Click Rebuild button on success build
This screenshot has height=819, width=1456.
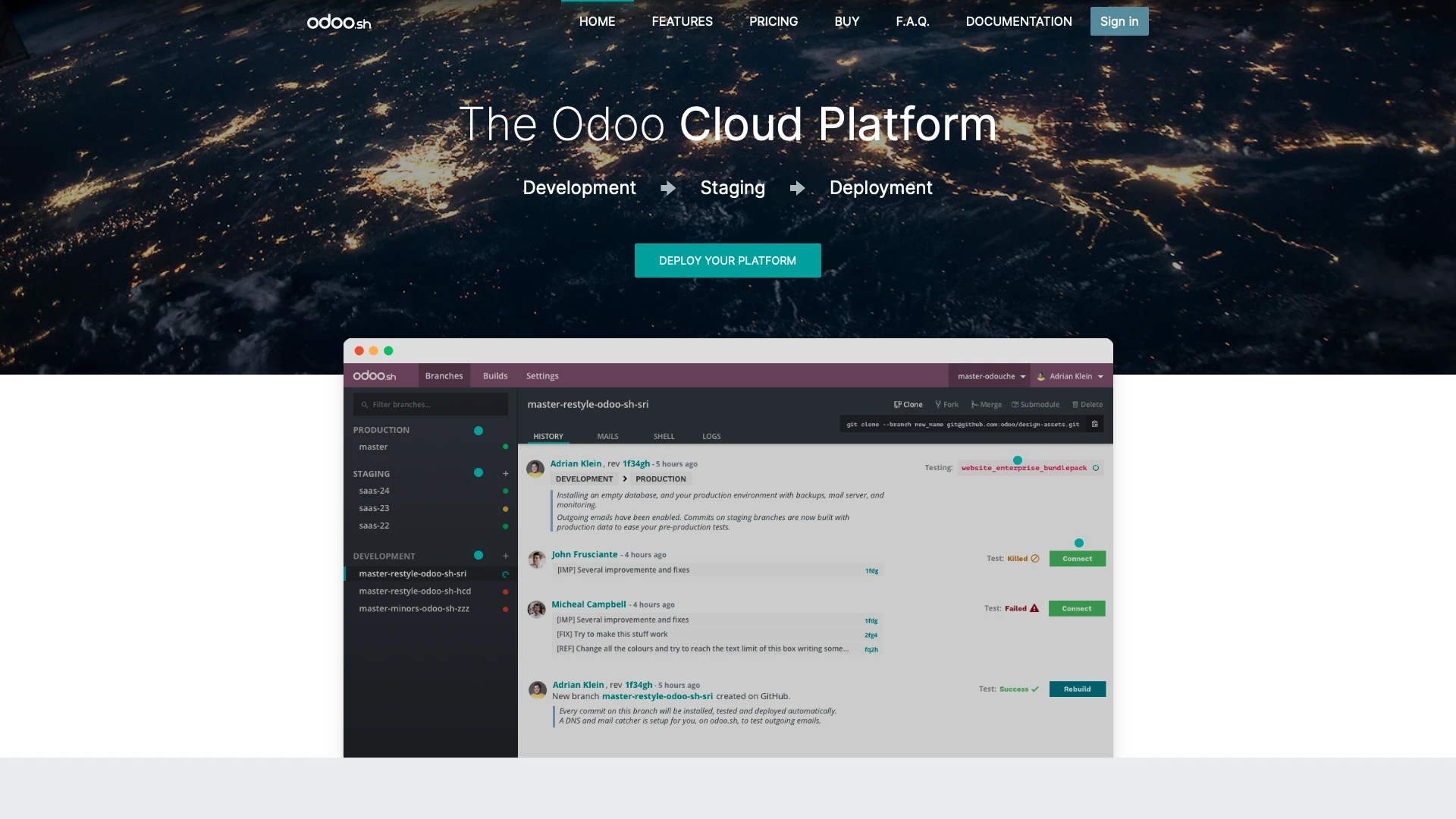click(1077, 688)
